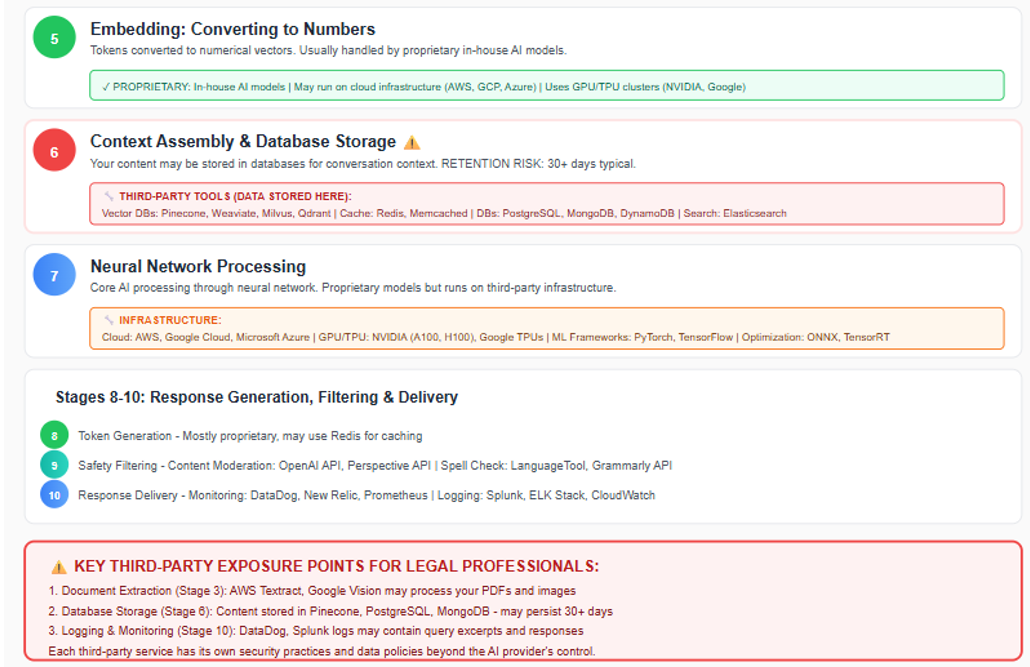This screenshot has height=667, width=1030.
Task: Click the blue stage 7 circle
Action: click(x=55, y=275)
